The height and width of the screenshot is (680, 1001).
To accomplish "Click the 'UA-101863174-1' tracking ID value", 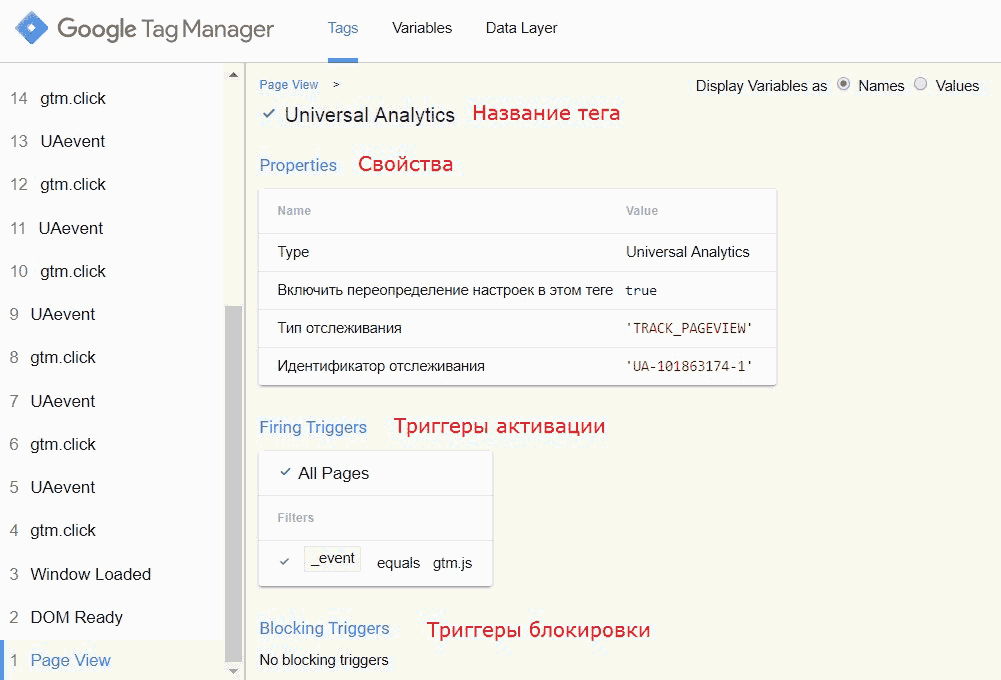I will point(689,366).
